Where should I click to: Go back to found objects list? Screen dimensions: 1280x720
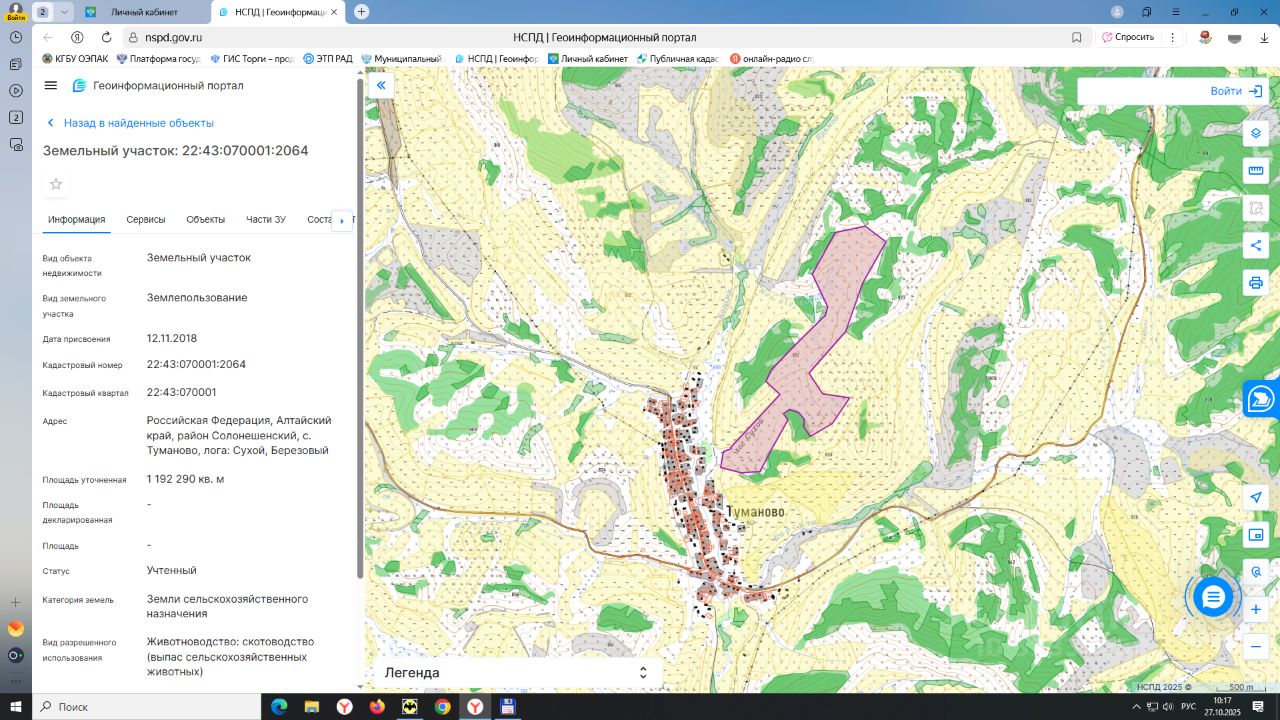[130, 123]
